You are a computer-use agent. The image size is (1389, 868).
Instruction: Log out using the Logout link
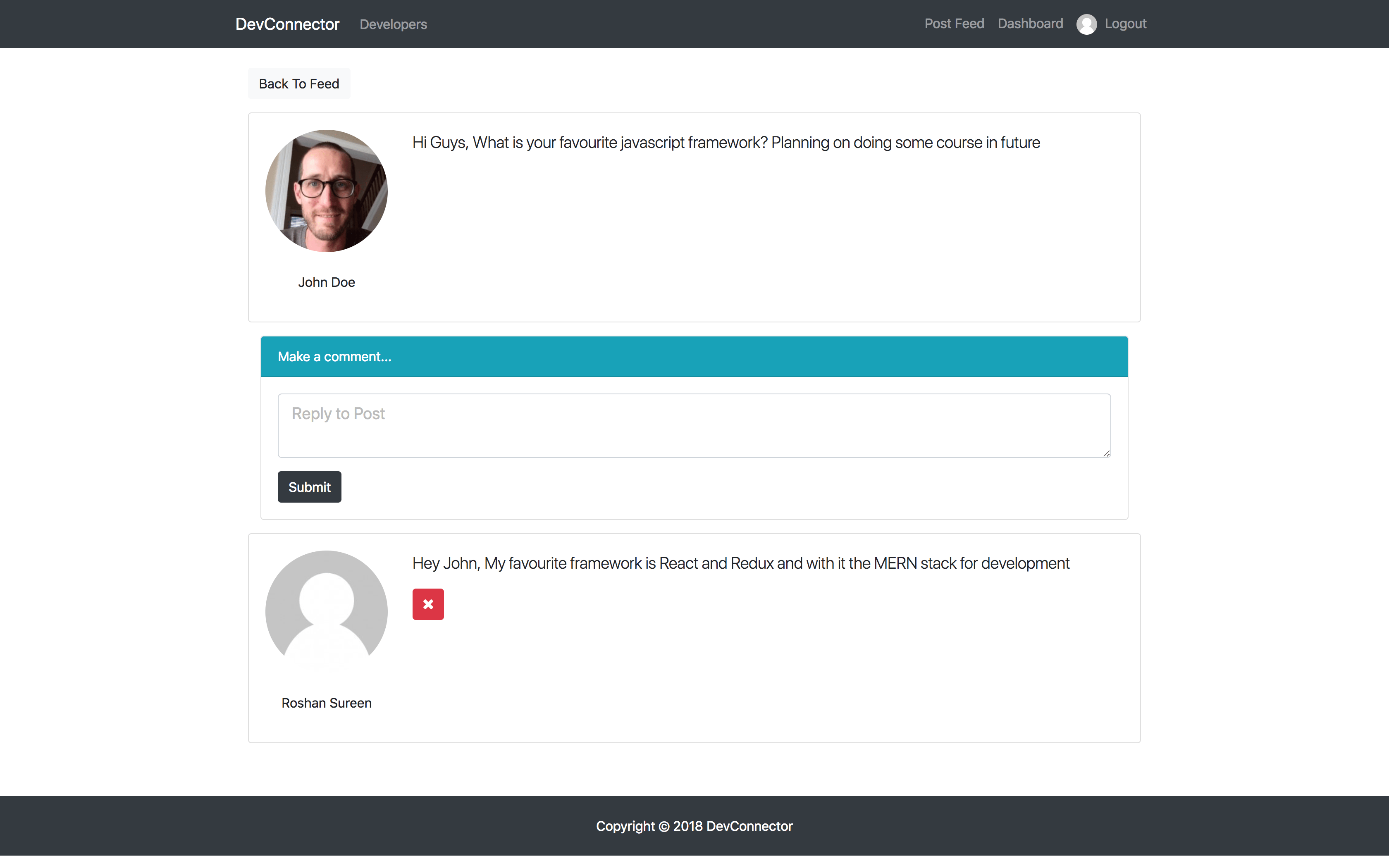pyautogui.click(x=1125, y=24)
